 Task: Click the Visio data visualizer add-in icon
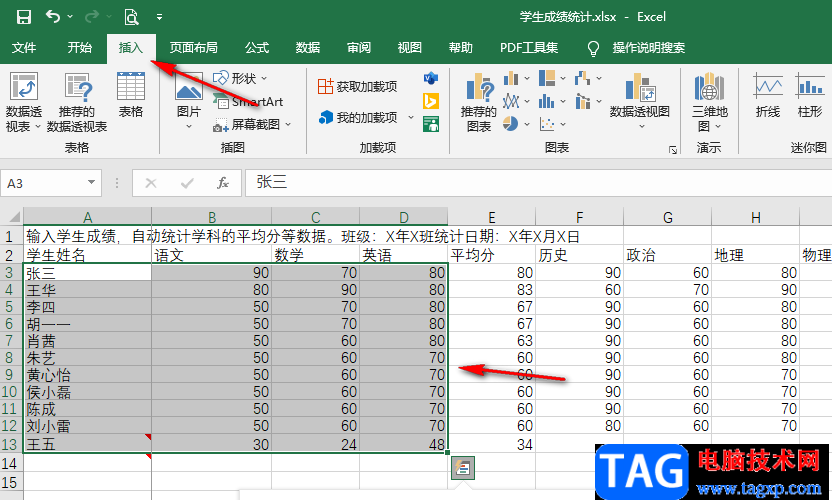coord(431,79)
